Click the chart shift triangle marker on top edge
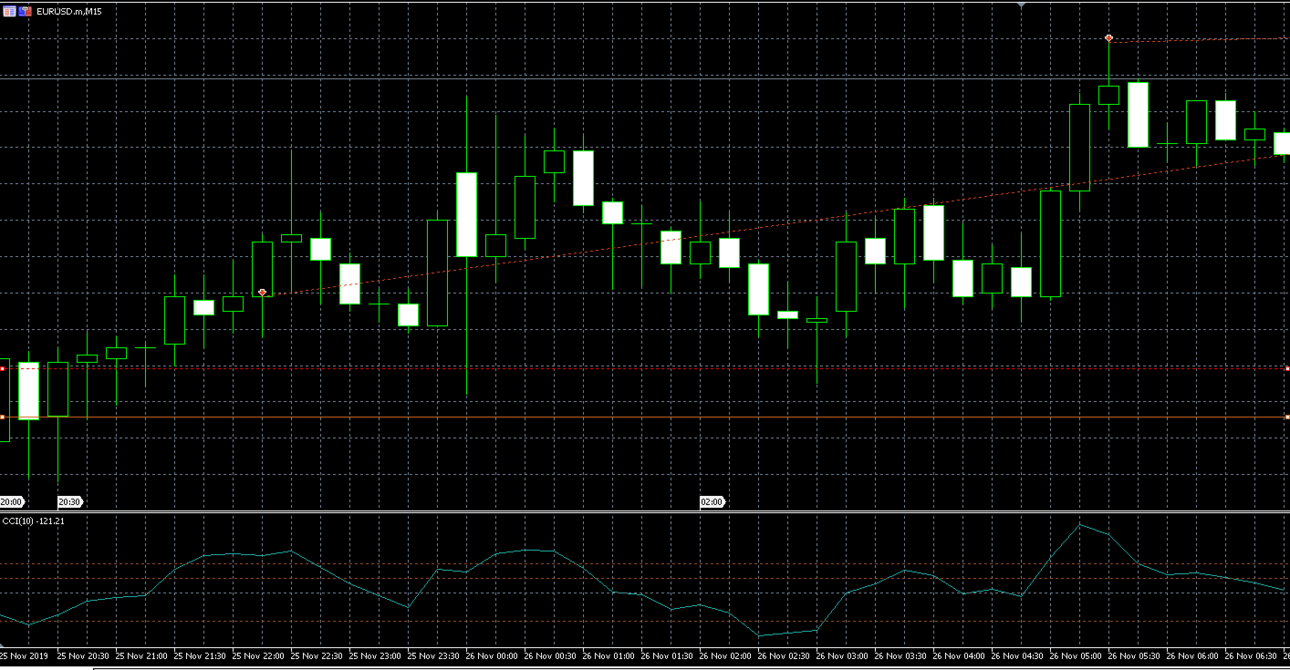Viewport: 1290px width, 670px height. click(x=1021, y=6)
